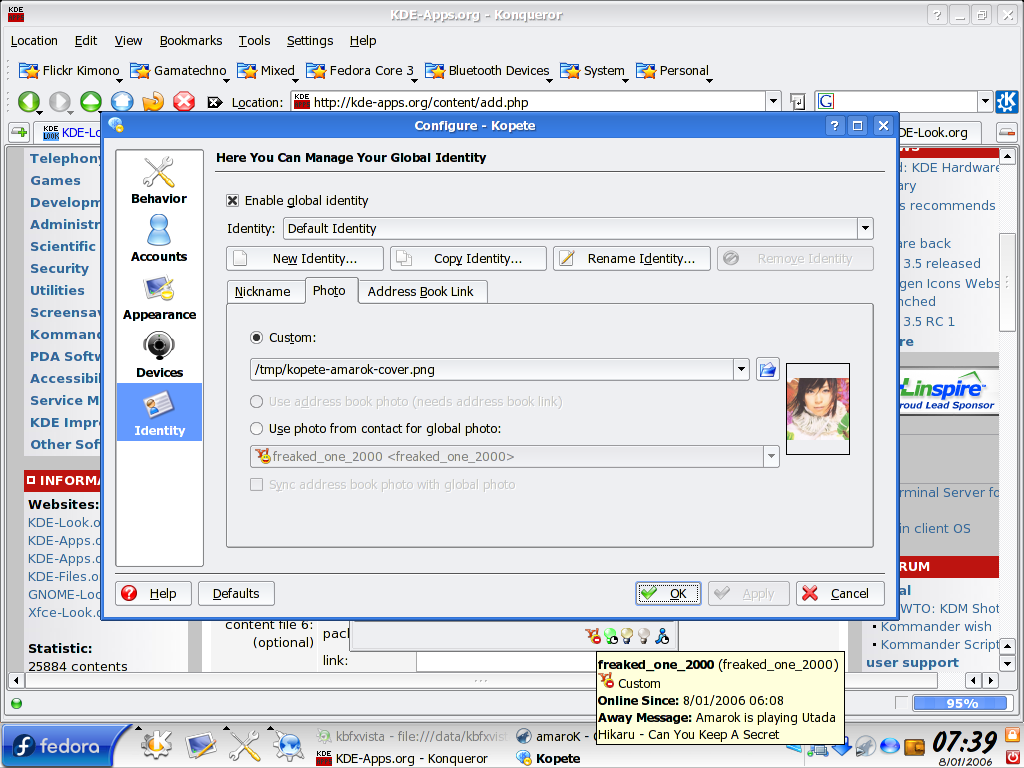Open the Accounts settings section
Image resolution: width=1024 pixels, height=768 pixels.
[159, 238]
